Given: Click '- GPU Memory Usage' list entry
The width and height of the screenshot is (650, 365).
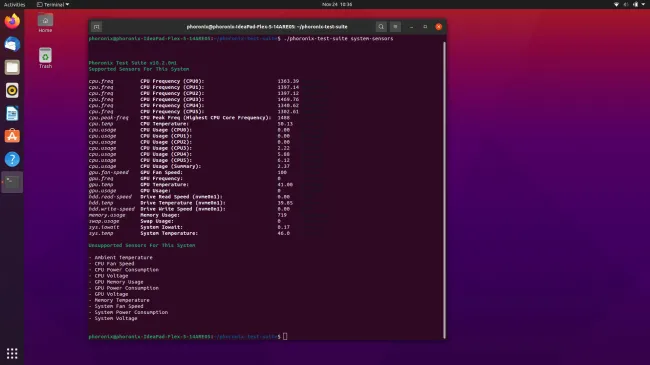Looking at the screenshot, I should pyautogui.click(x=116, y=282).
